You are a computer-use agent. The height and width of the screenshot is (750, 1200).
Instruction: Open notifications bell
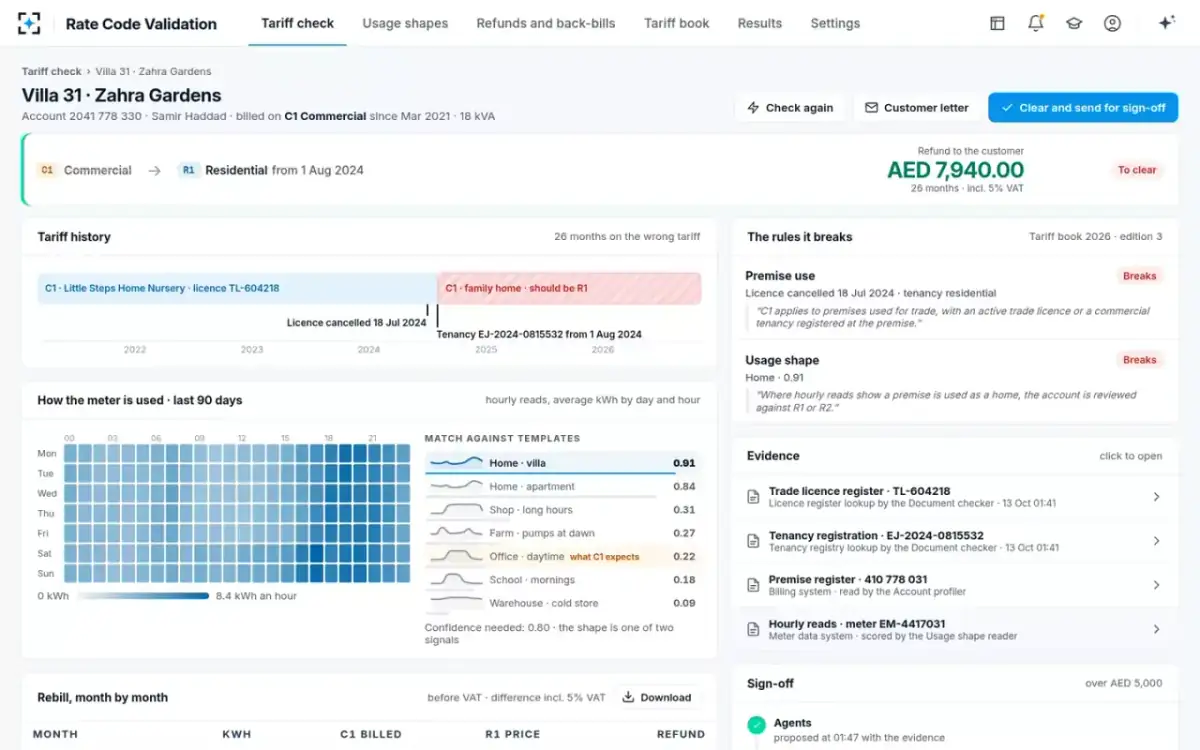click(1036, 23)
